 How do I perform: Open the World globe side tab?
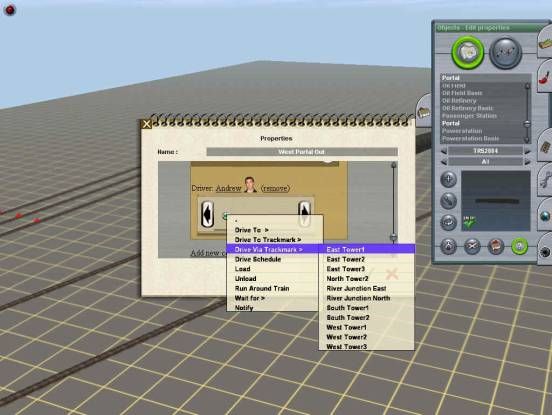coord(545,215)
